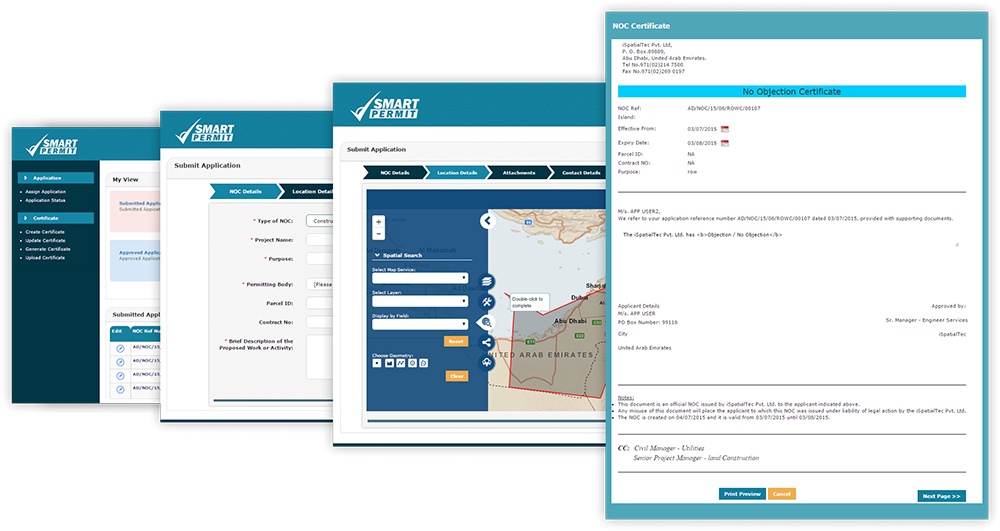Open the map tools wrench icon

[487, 302]
